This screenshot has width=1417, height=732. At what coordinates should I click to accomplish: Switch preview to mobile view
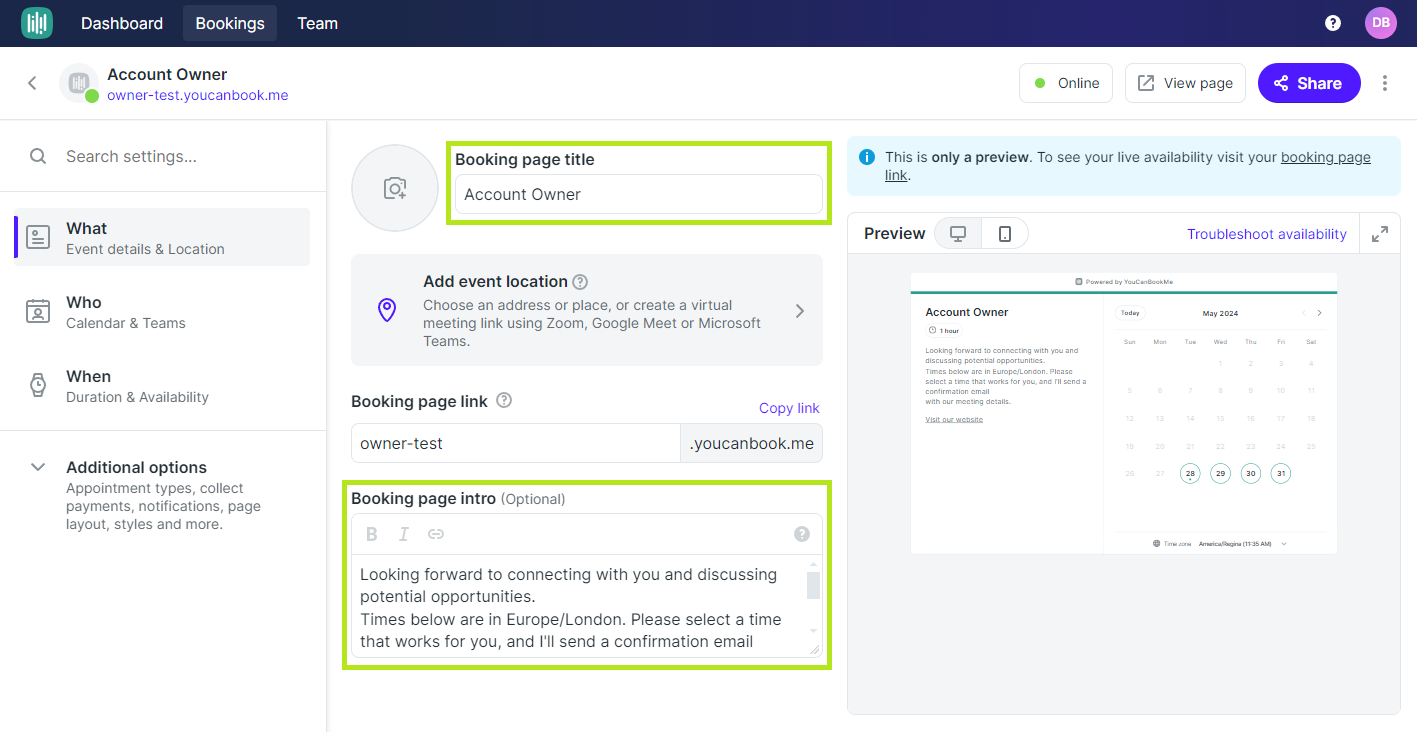coord(1005,234)
